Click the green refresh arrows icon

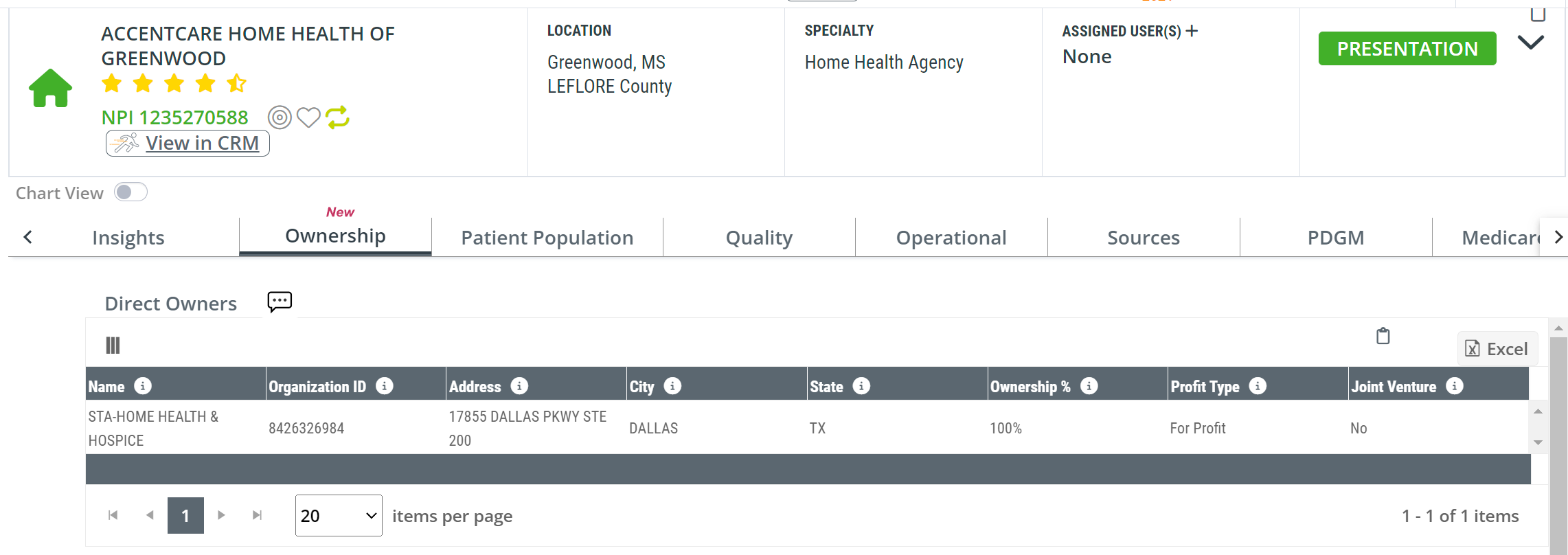[337, 117]
